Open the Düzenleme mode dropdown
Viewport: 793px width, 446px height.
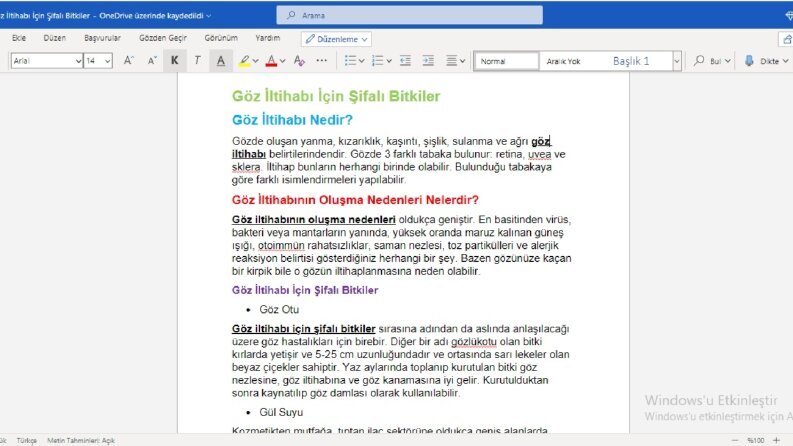[x=336, y=39]
